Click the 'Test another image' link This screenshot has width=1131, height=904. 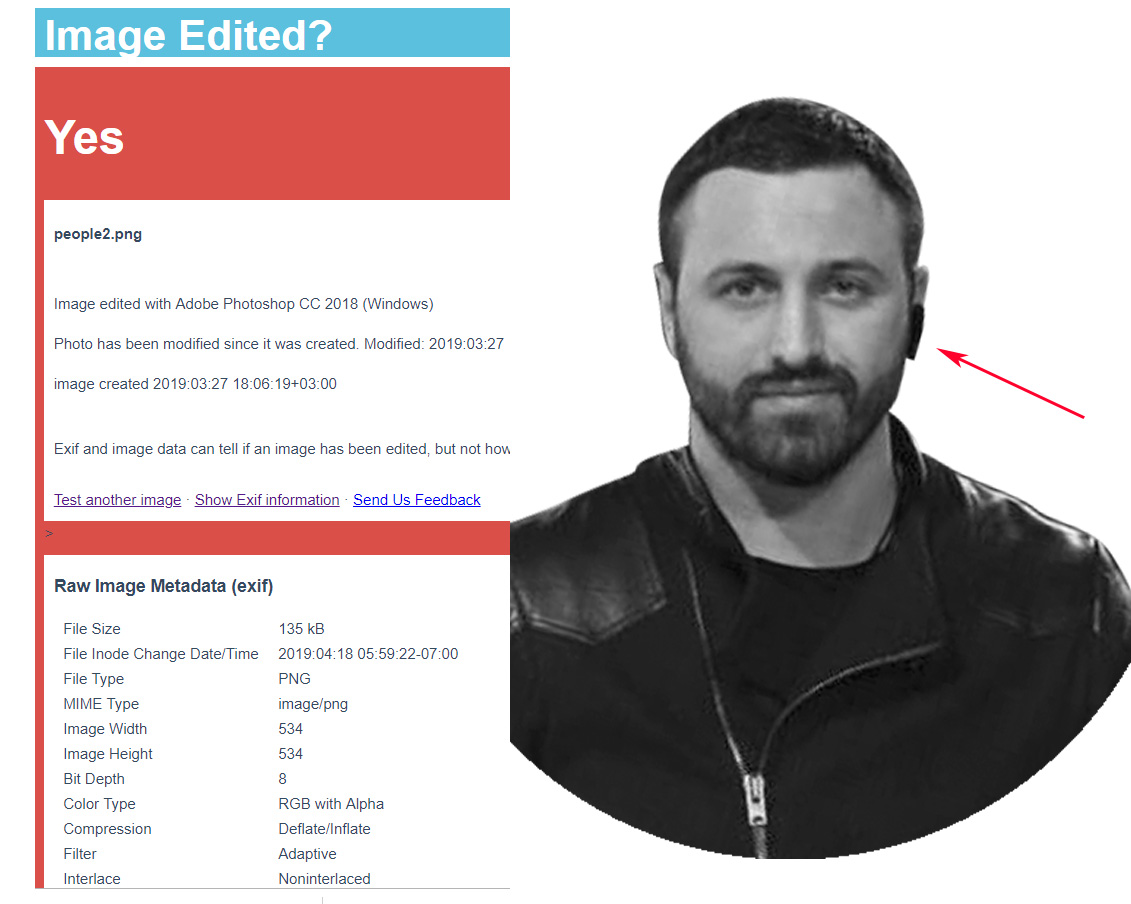[x=118, y=500]
